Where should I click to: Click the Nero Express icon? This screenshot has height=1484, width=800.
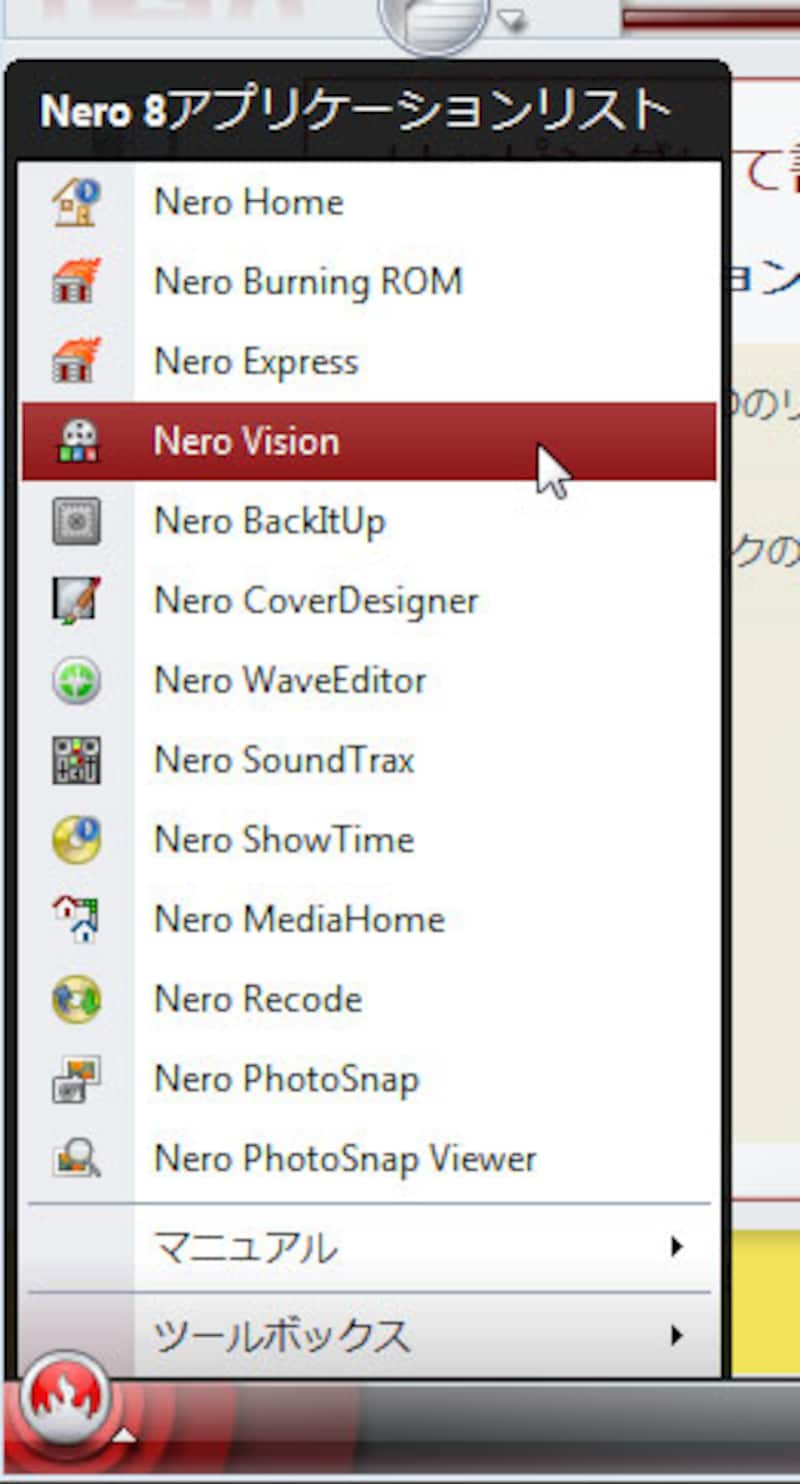click(x=76, y=362)
